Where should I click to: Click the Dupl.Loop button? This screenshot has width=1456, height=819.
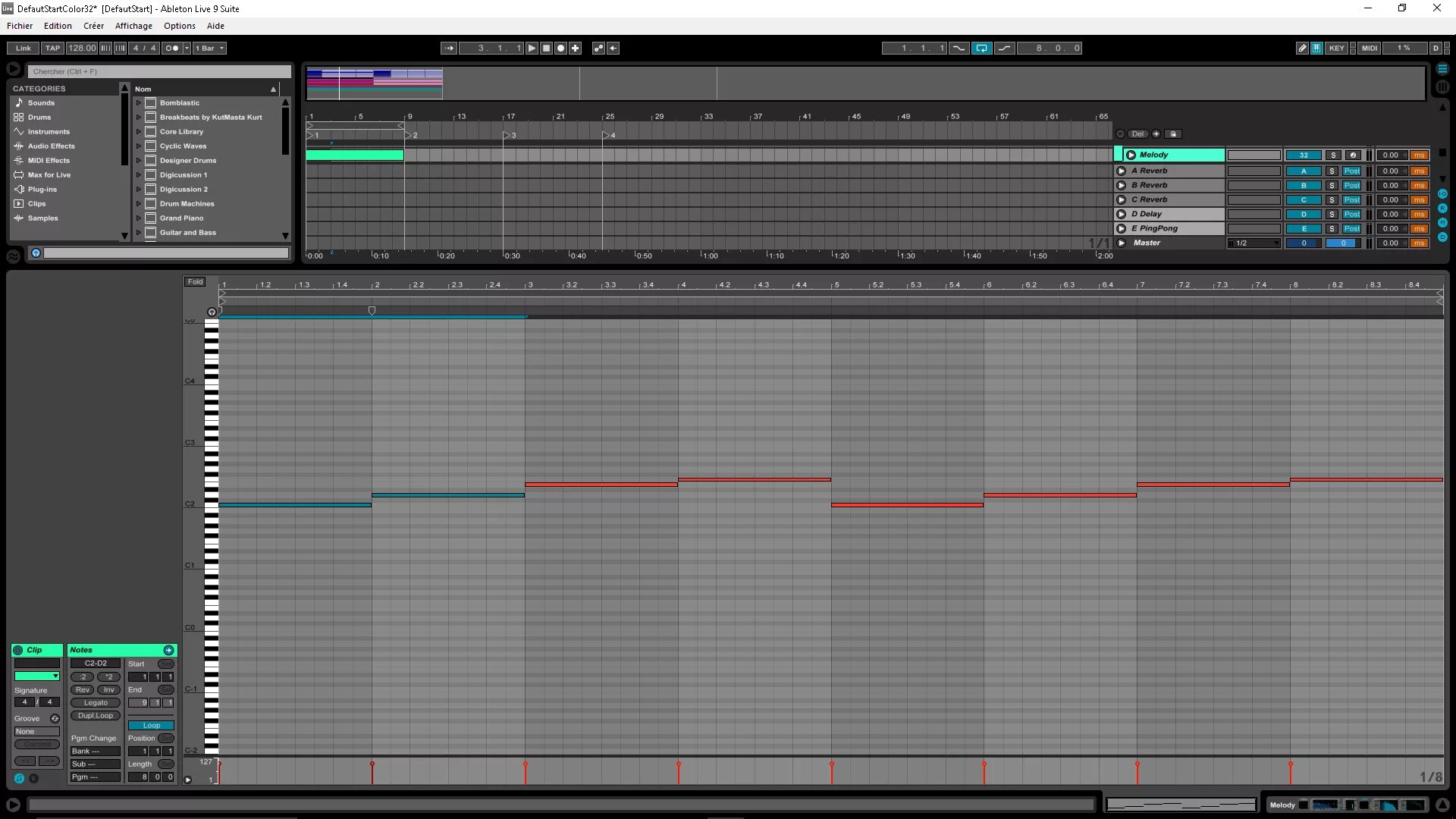click(x=96, y=715)
